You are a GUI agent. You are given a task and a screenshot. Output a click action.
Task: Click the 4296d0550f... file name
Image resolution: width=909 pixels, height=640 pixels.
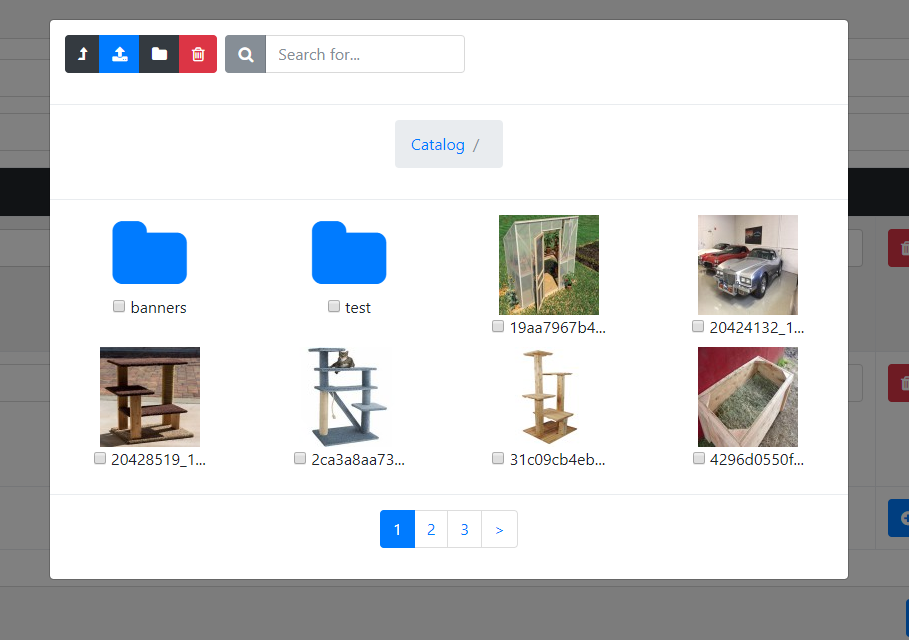pos(757,460)
